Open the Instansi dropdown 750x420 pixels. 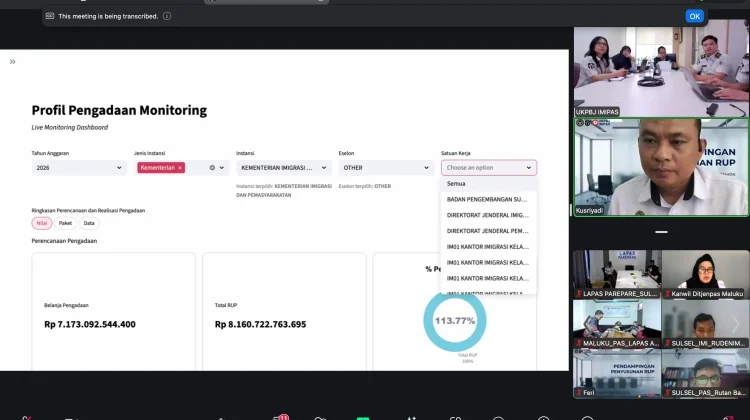(x=284, y=168)
